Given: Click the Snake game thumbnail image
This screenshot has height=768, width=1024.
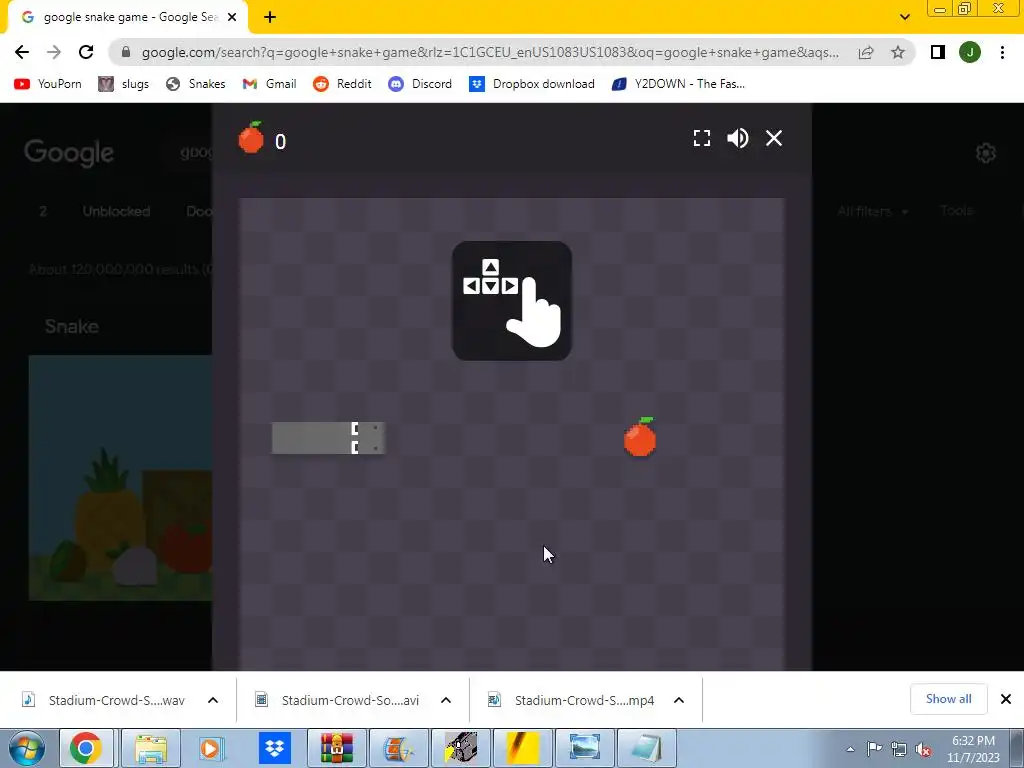Looking at the screenshot, I should pos(120,477).
